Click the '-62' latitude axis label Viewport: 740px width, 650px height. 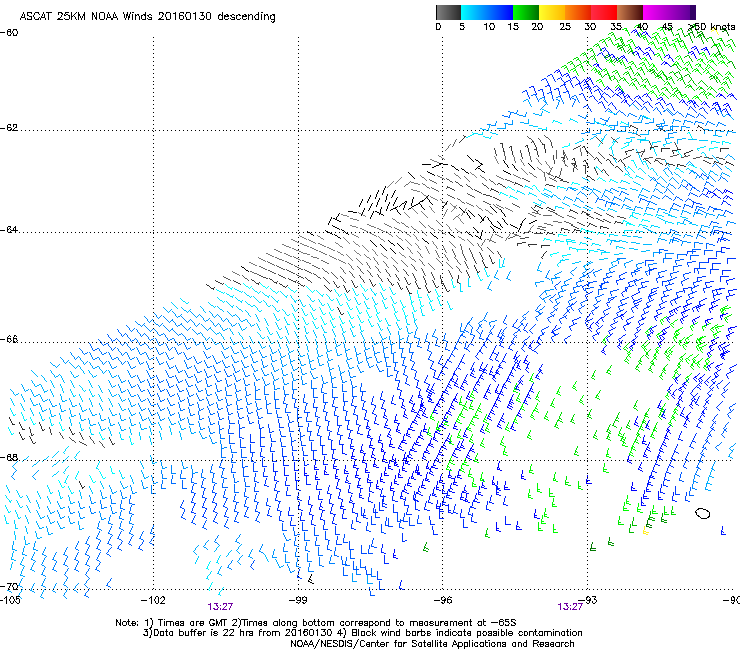pos(9,128)
